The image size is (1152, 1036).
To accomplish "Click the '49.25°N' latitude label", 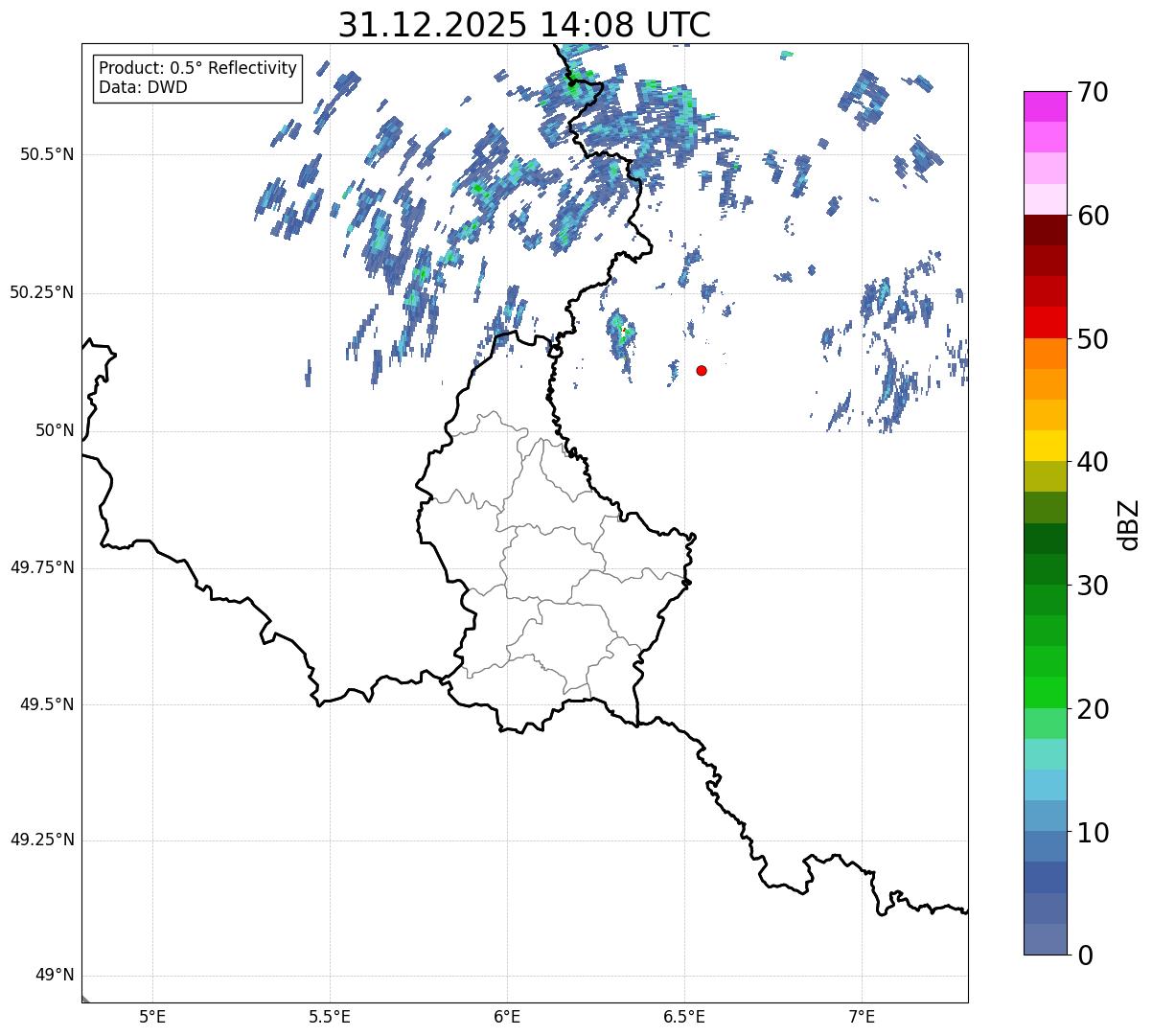I will tap(41, 840).
